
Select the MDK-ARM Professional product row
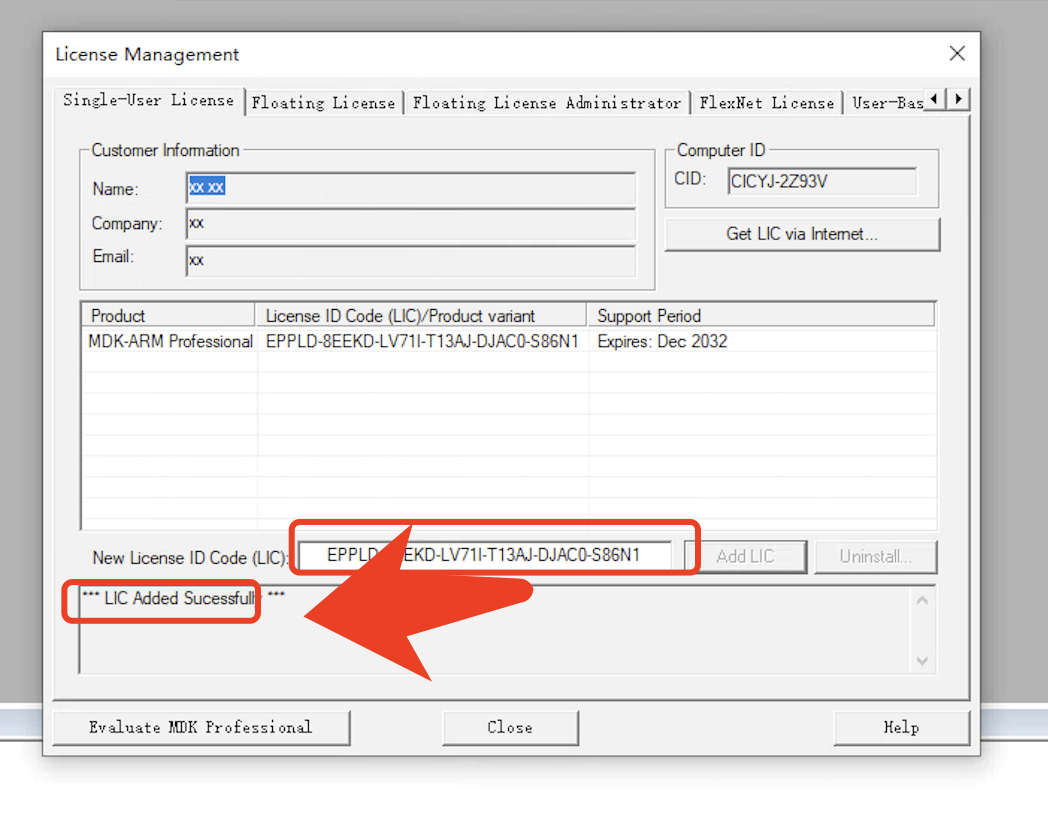coord(508,341)
